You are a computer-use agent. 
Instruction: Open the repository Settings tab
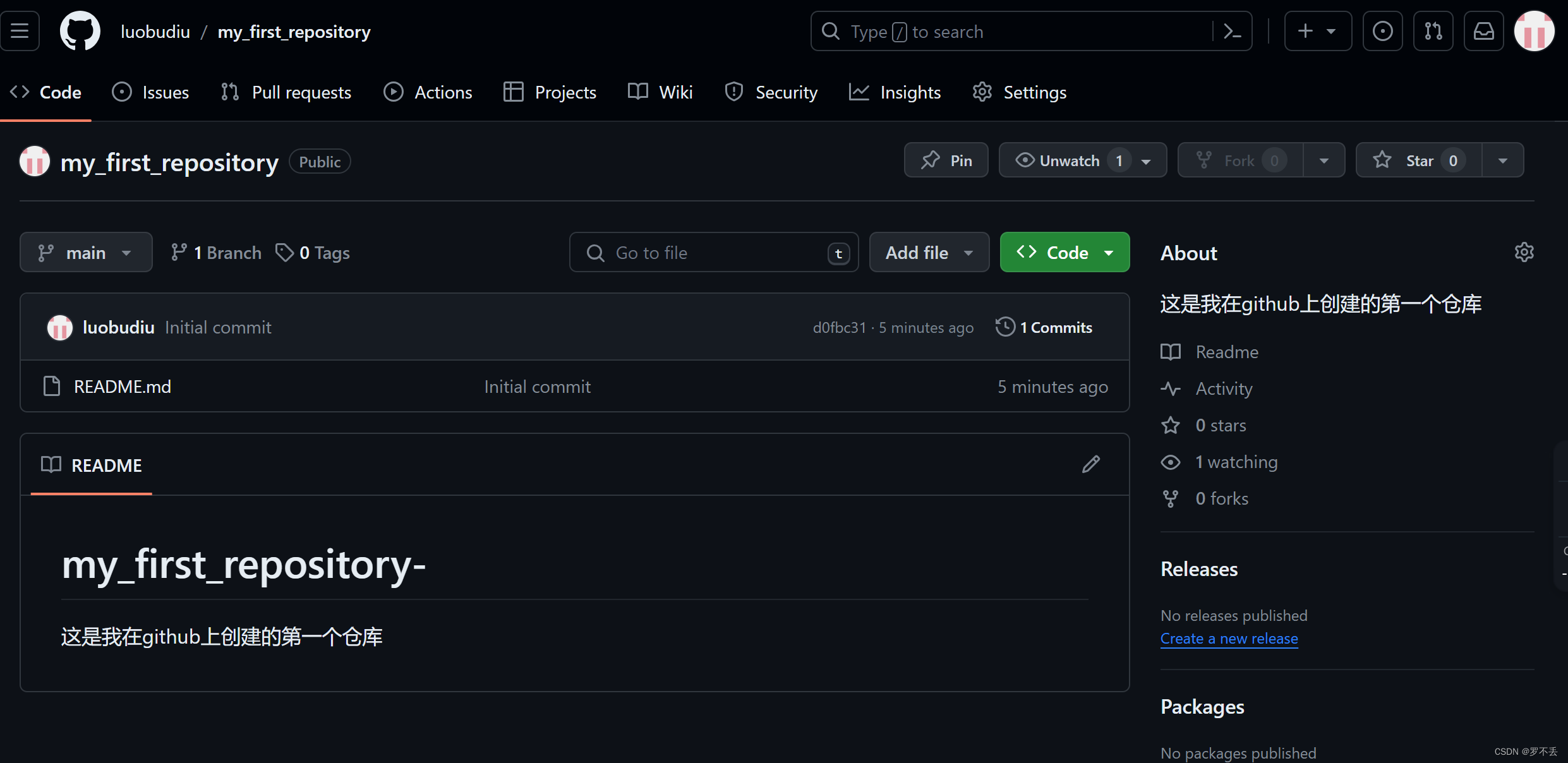1020,92
